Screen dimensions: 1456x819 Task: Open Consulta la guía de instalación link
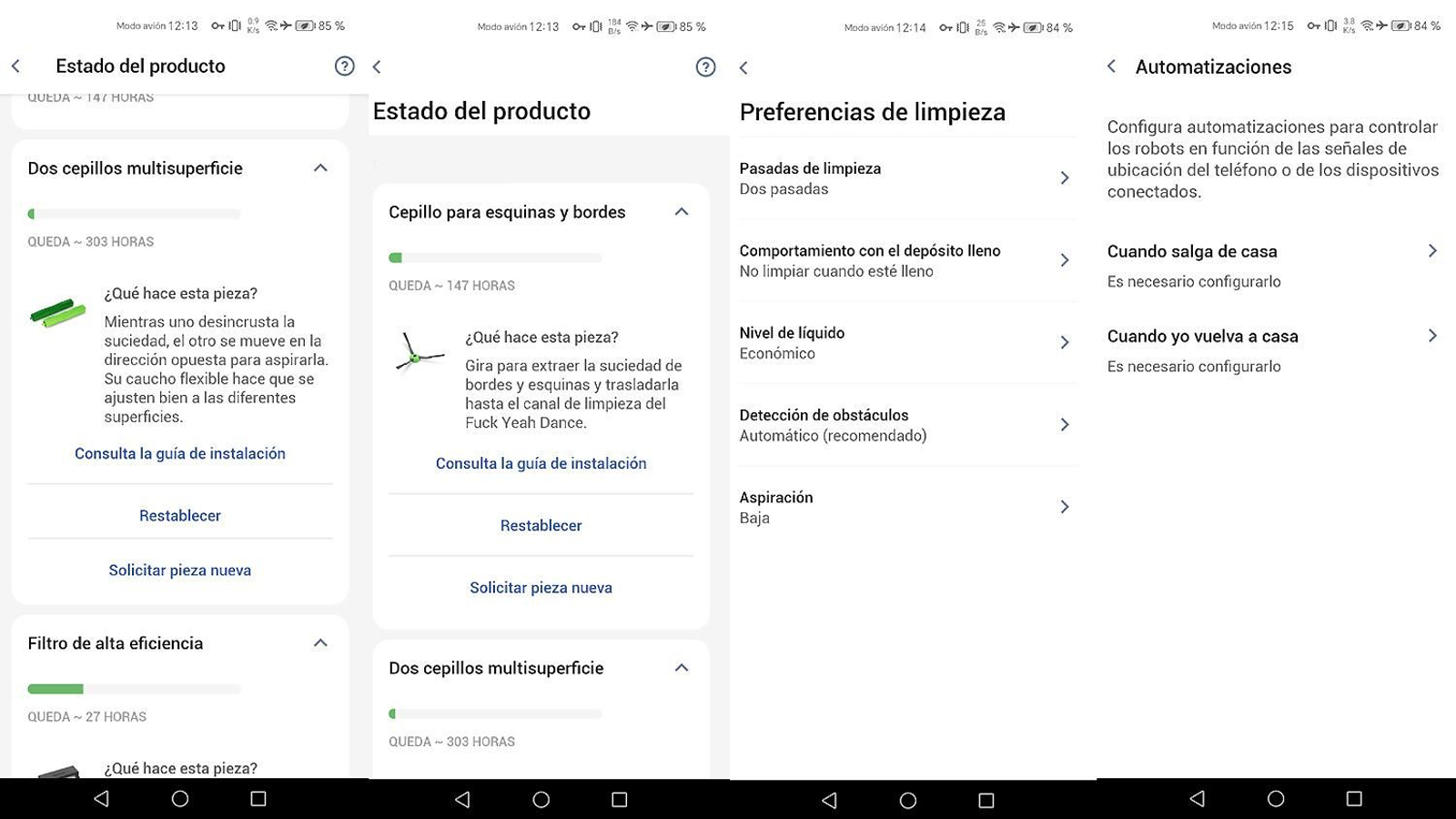(x=179, y=452)
